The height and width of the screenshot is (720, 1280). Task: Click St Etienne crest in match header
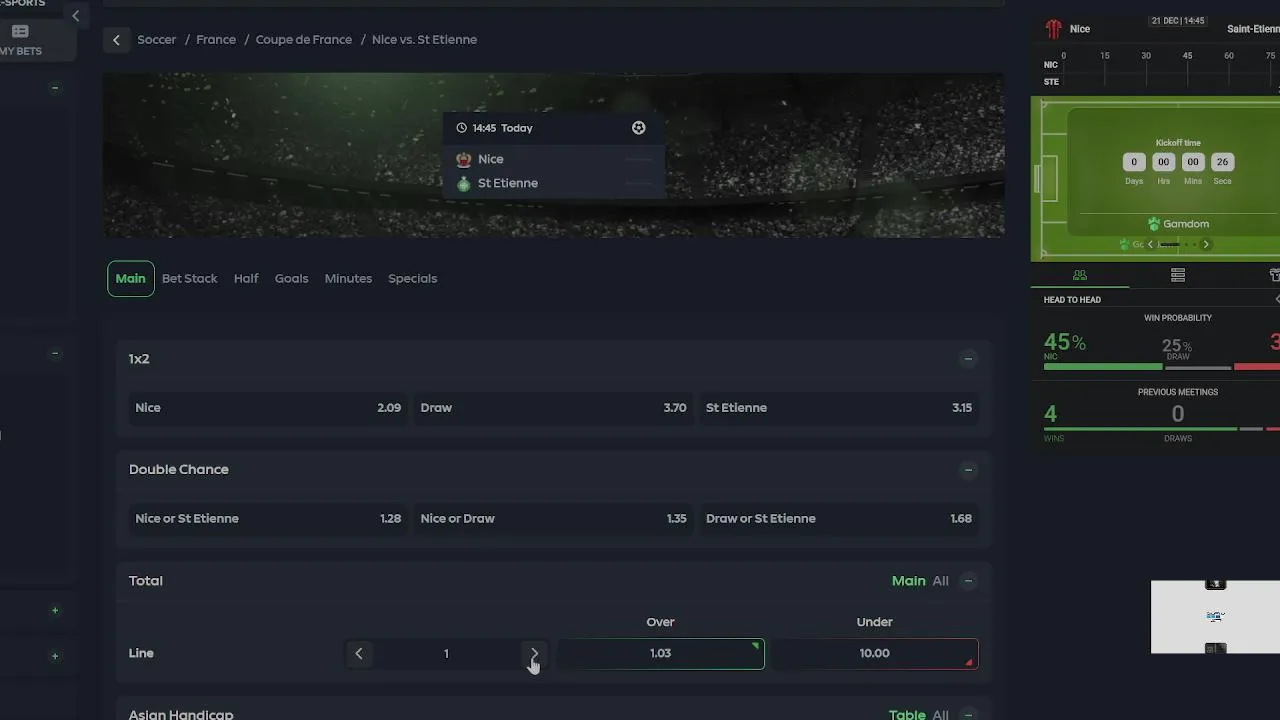(463, 184)
